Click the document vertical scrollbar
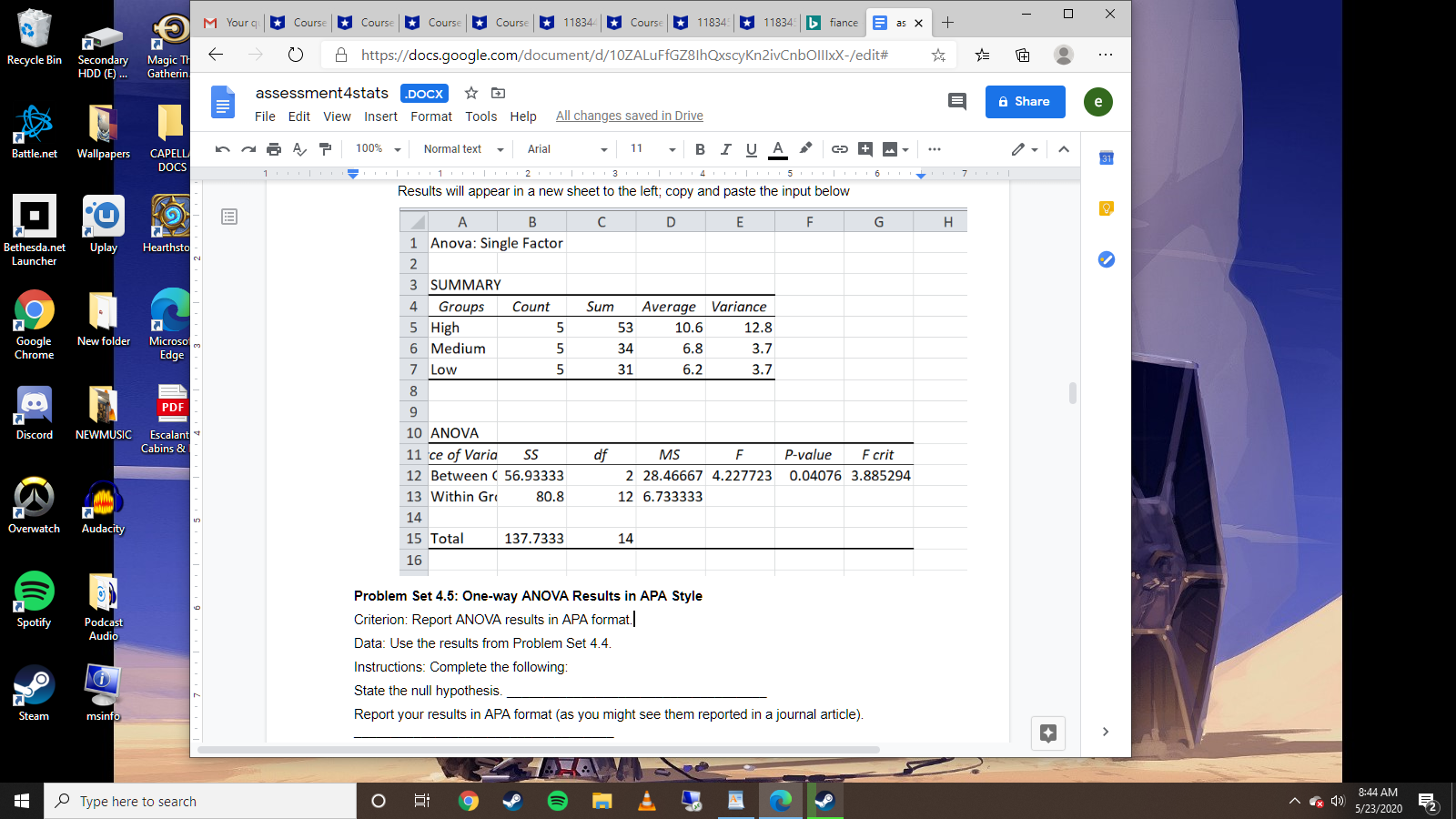The width and height of the screenshot is (1456, 819). click(1073, 393)
